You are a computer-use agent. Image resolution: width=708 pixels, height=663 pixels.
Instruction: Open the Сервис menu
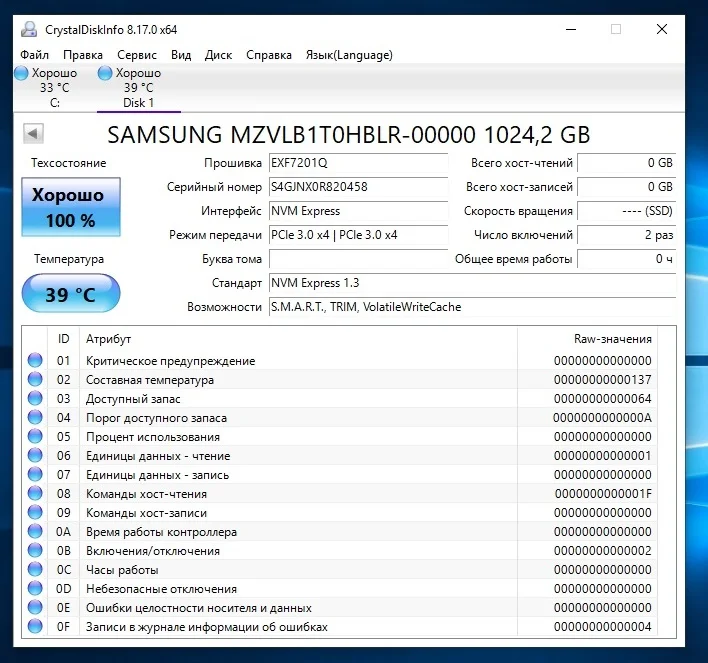point(136,55)
